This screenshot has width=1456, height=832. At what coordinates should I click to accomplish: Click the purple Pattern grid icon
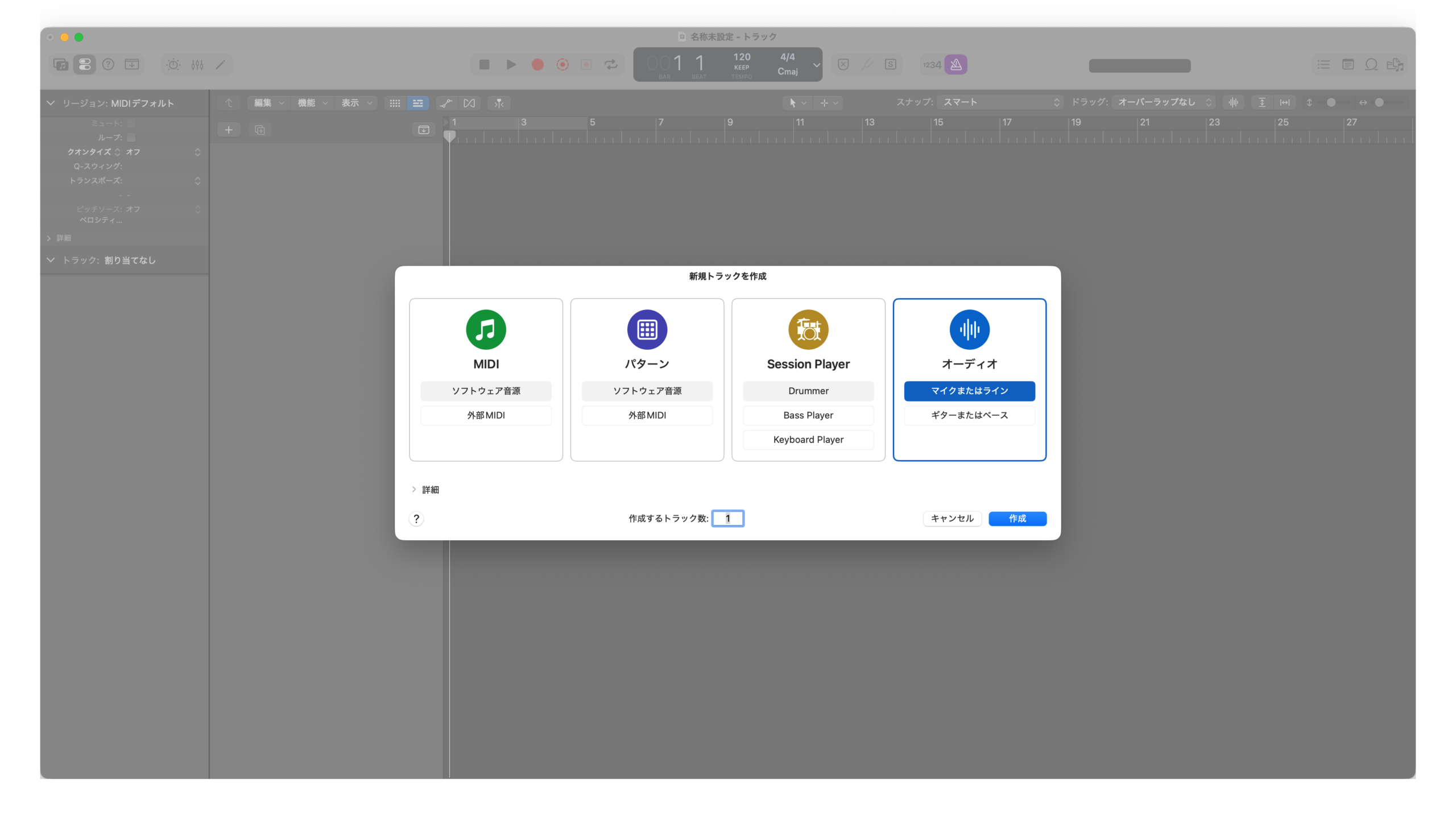click(x=647, y=329)
